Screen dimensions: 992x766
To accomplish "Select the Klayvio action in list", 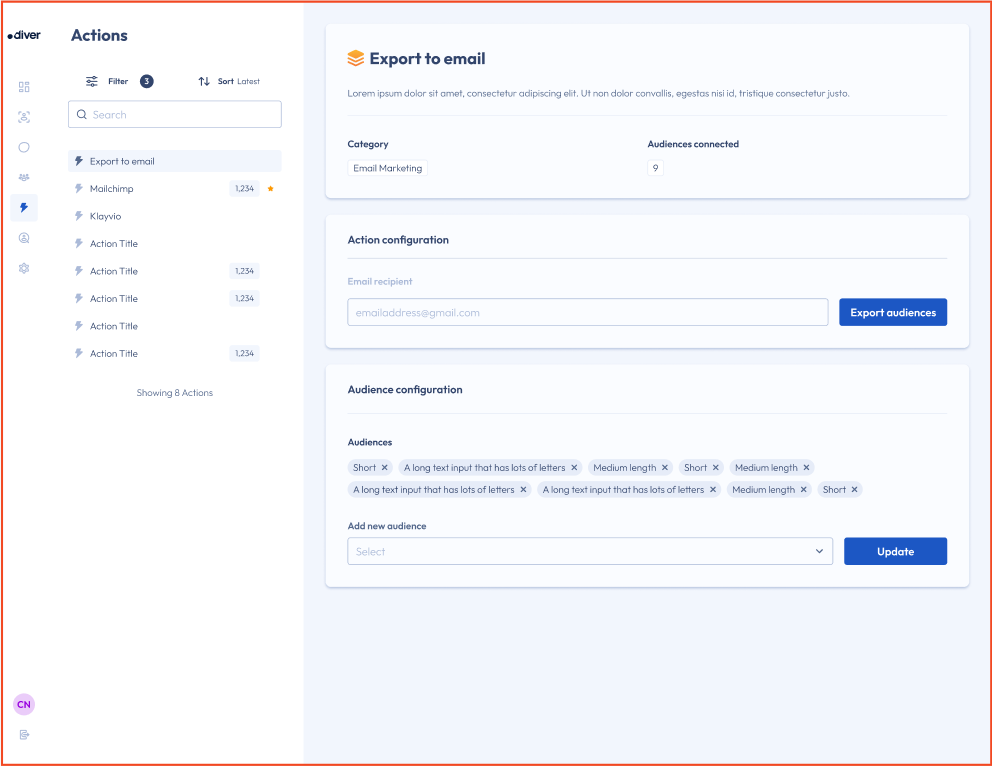I will [105, 216].
